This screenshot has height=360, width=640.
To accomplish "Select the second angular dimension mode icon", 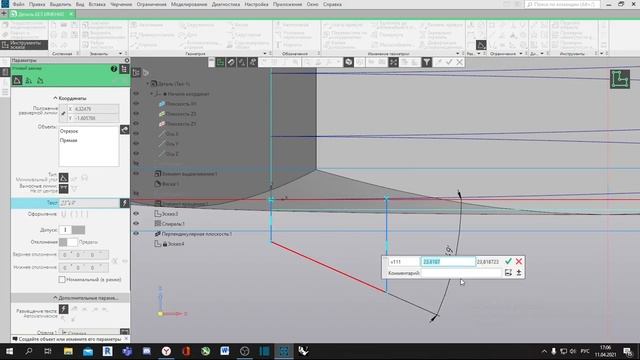I will coord(29,80).
